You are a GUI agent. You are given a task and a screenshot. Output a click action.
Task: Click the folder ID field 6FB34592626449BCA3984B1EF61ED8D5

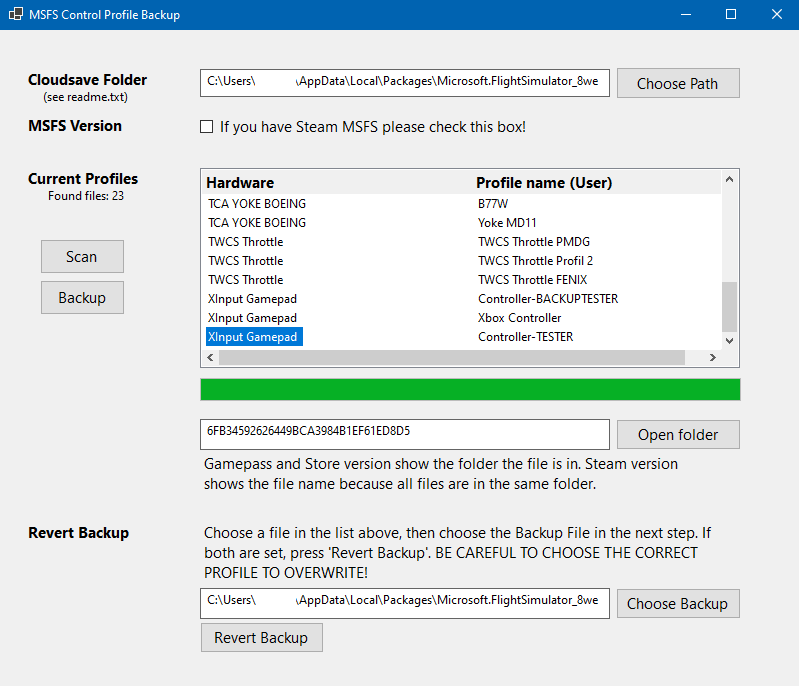click(405, 435)
